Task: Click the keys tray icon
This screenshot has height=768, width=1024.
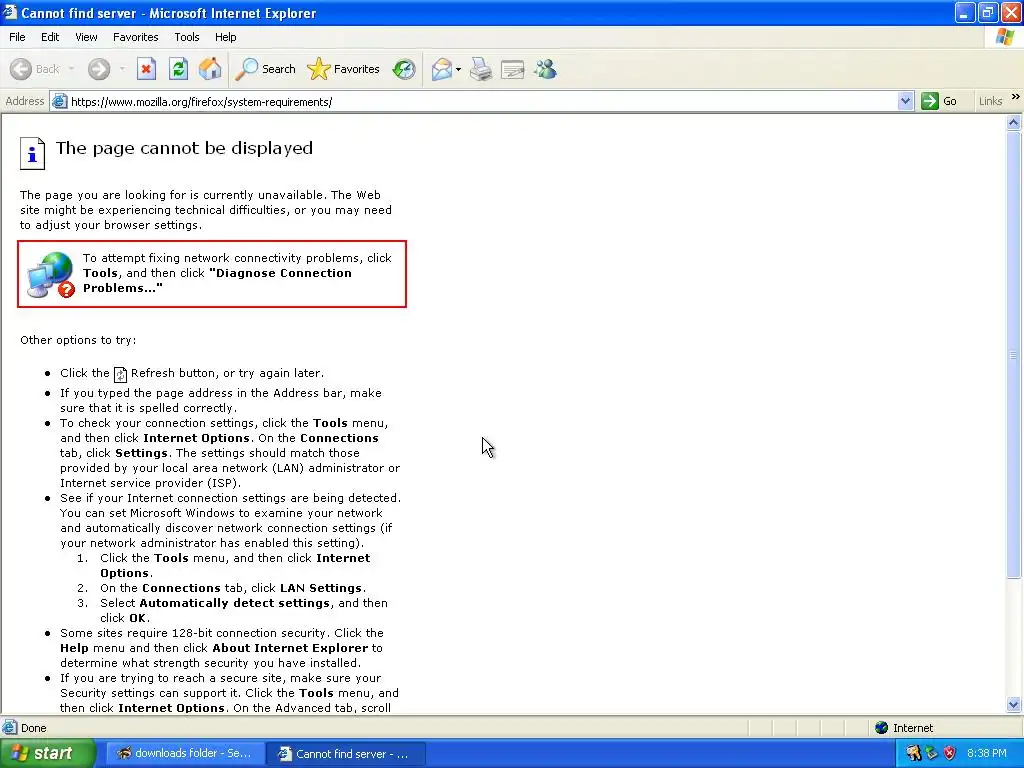Action: coord(914,753)
